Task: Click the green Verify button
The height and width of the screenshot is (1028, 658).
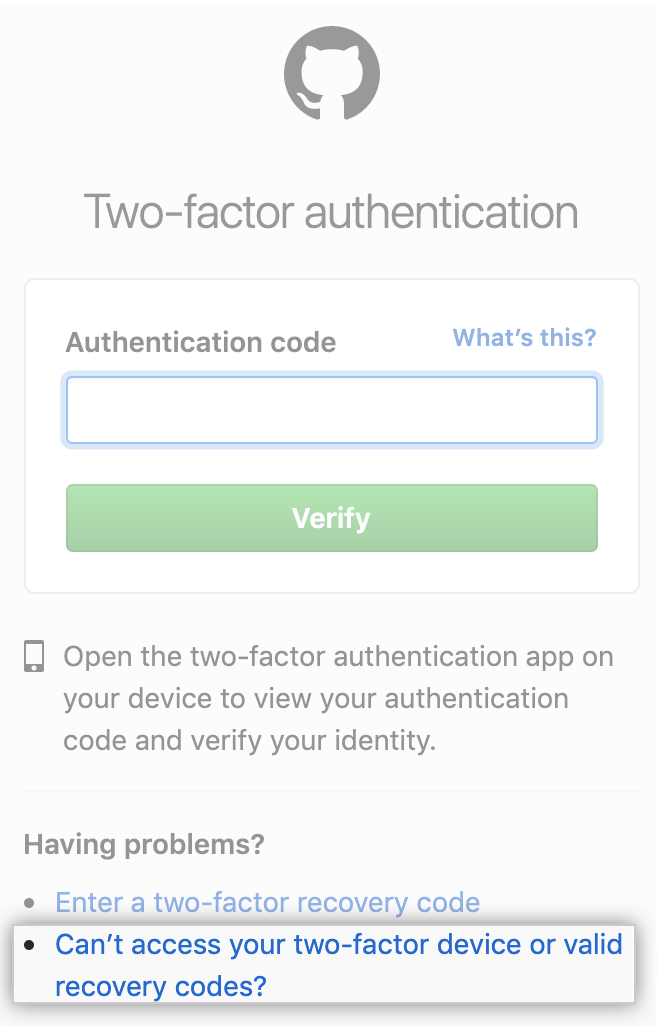Action: [332, 518]
